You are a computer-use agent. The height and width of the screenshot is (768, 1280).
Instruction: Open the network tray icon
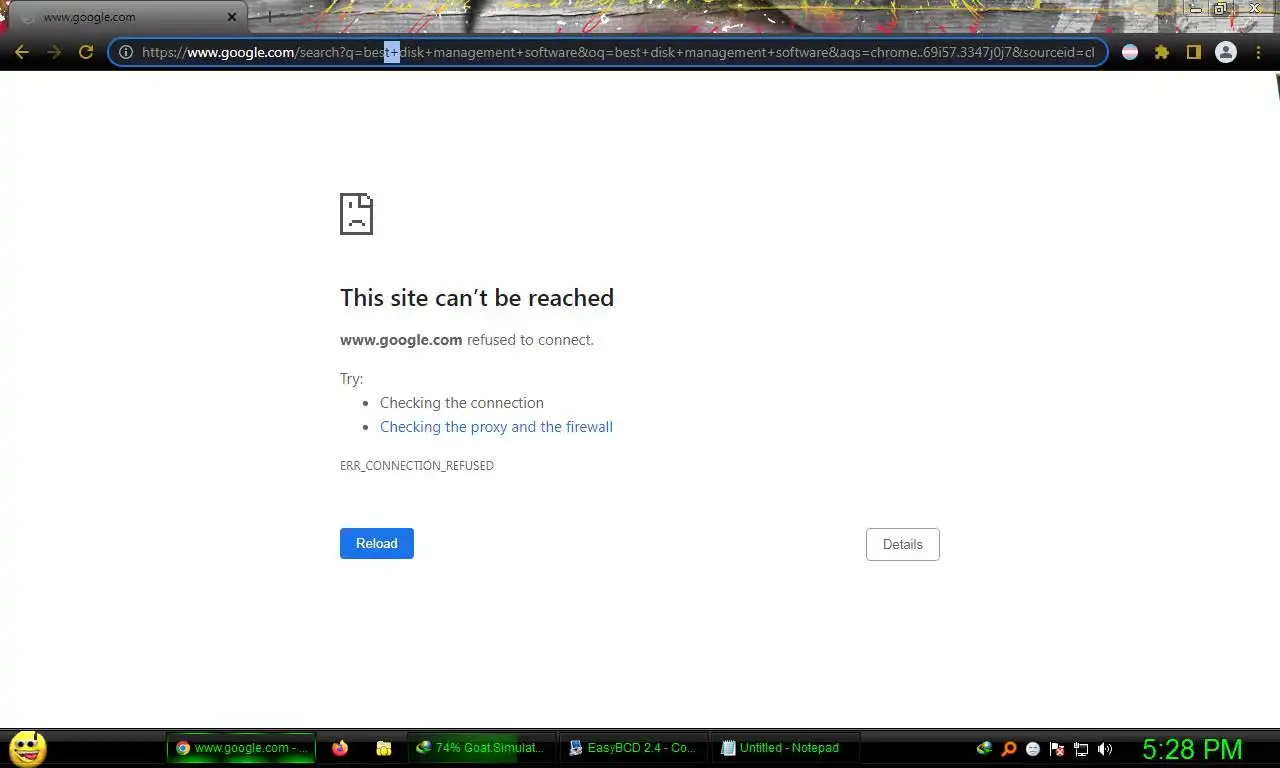1081,748
